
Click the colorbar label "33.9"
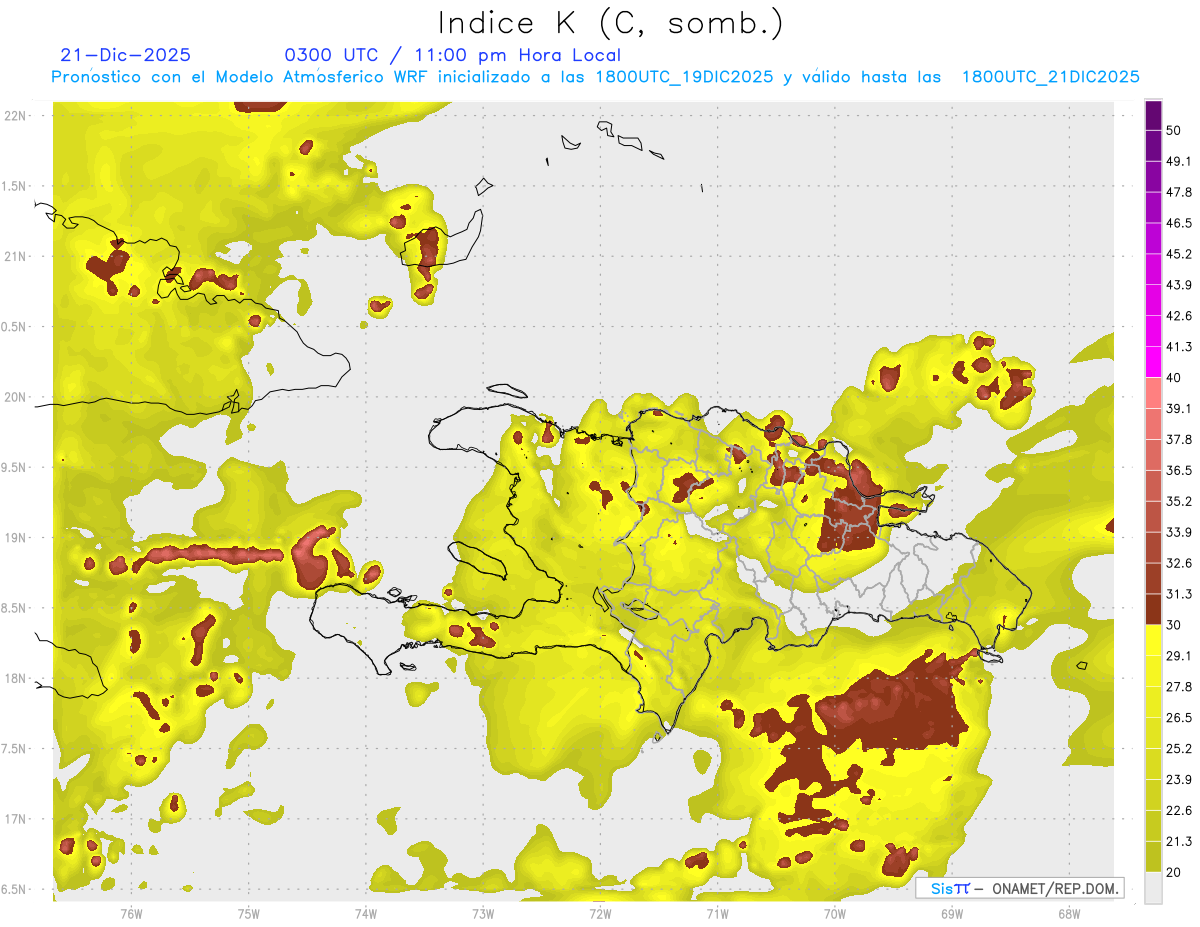tap(1179, 532)
